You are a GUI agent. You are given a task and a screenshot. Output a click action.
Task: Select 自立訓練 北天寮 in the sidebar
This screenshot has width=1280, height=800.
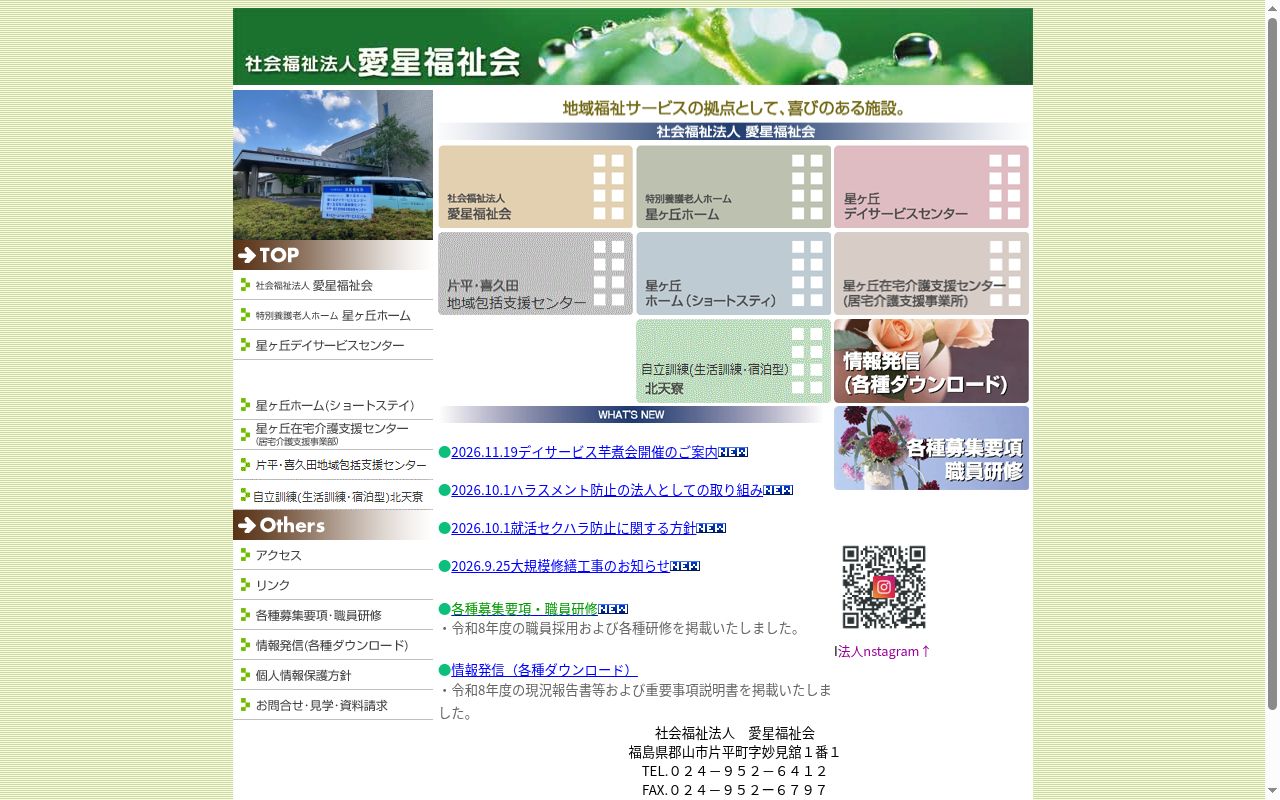coord(333,496)
